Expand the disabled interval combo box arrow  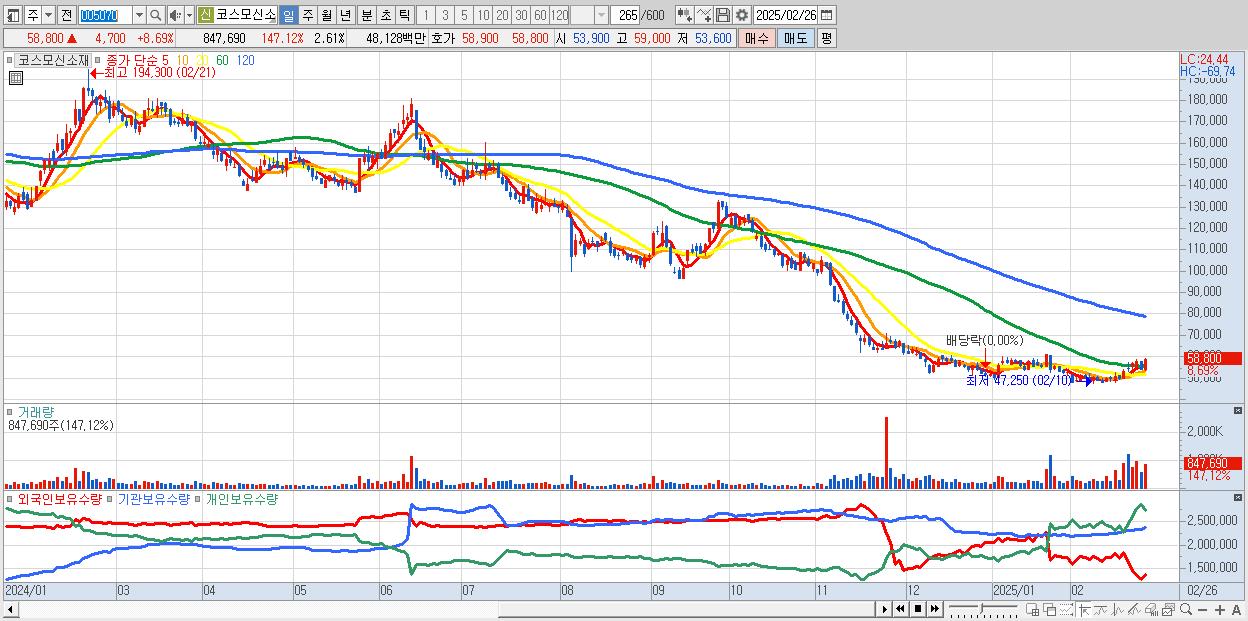click(x=602, y=15)
